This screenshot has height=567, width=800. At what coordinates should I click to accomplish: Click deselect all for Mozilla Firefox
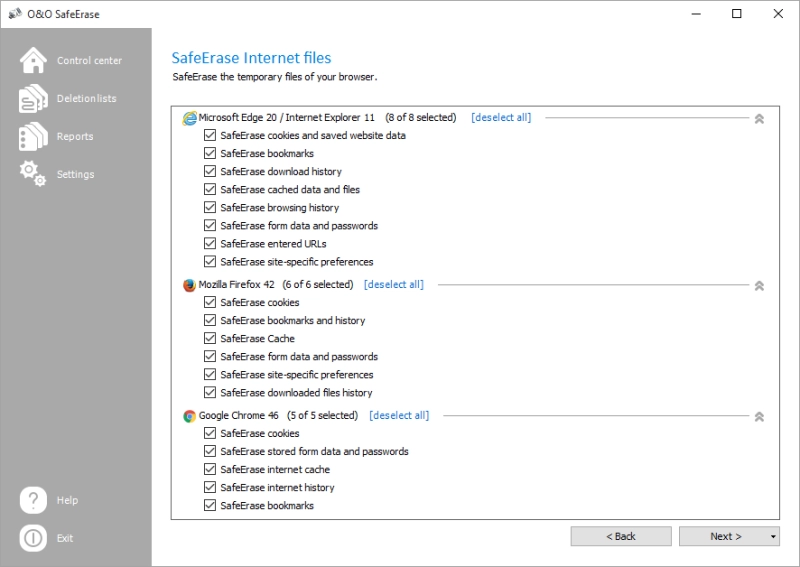click(393, 284)
